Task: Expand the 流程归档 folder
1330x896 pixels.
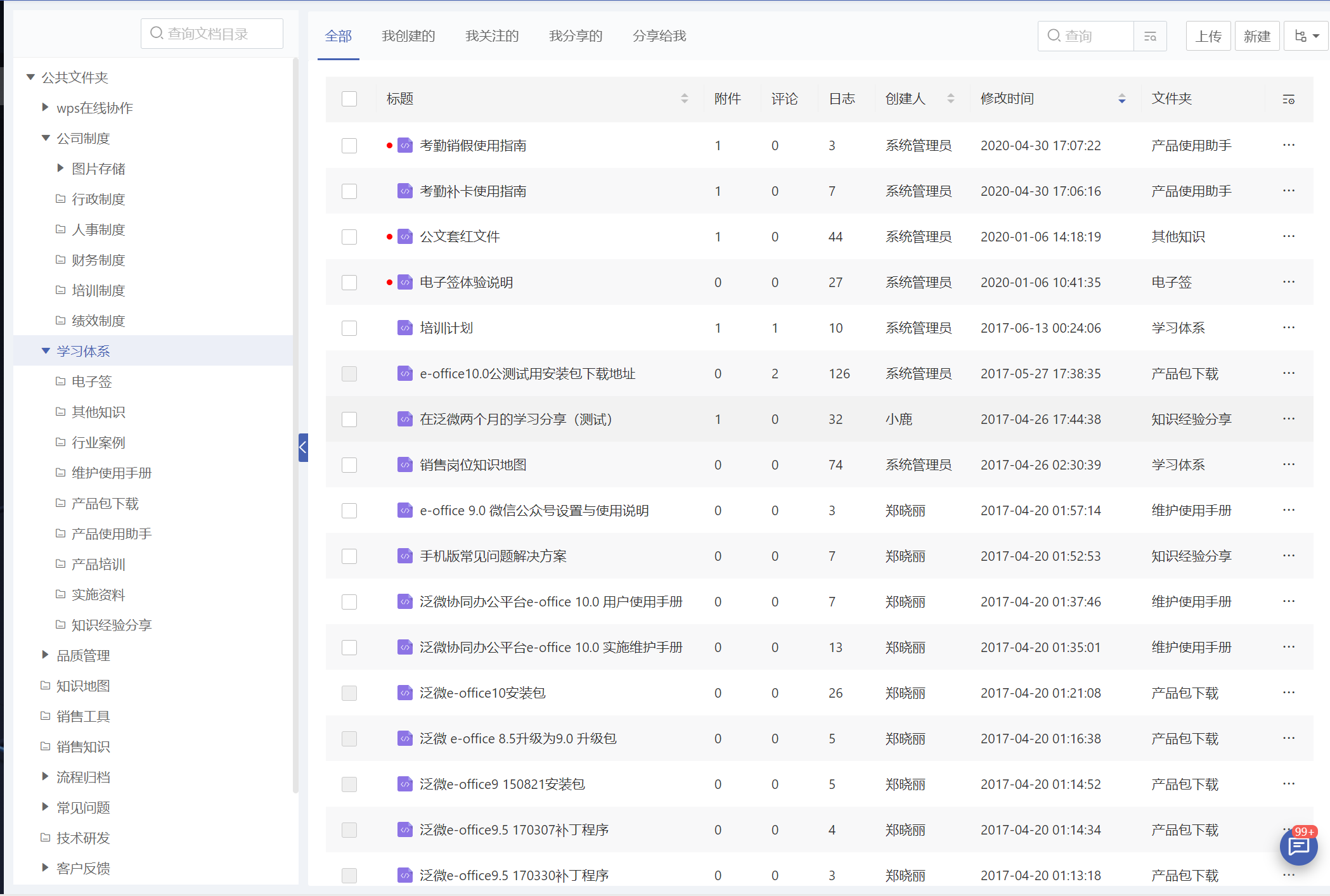Action: 45,776
